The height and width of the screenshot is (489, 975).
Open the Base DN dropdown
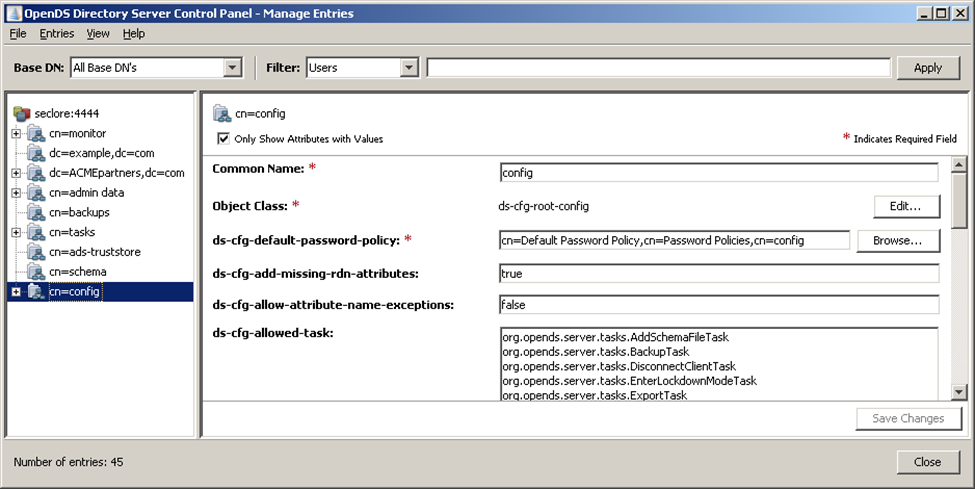(x=232, y=67)
